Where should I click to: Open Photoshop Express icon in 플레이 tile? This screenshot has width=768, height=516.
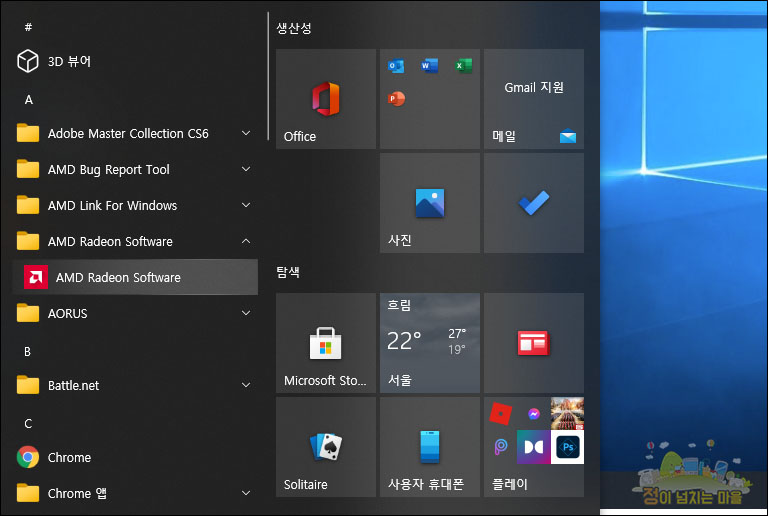click(x=567, y=447)
